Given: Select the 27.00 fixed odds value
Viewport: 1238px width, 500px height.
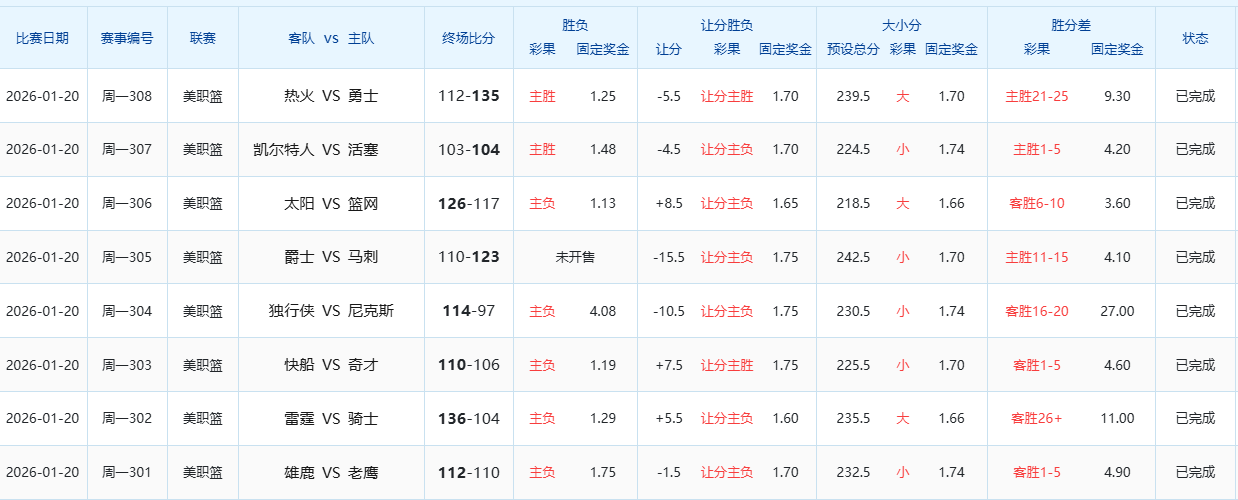Looking at the screenshot, I should coord(1117,311).
